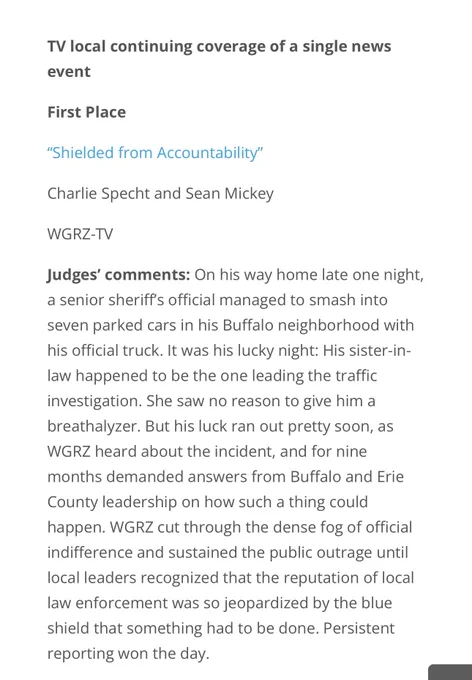Click the word "event" in the heading
Image resolution: width=472 pixels, height=680 pixels.
(x=69, y=72)
